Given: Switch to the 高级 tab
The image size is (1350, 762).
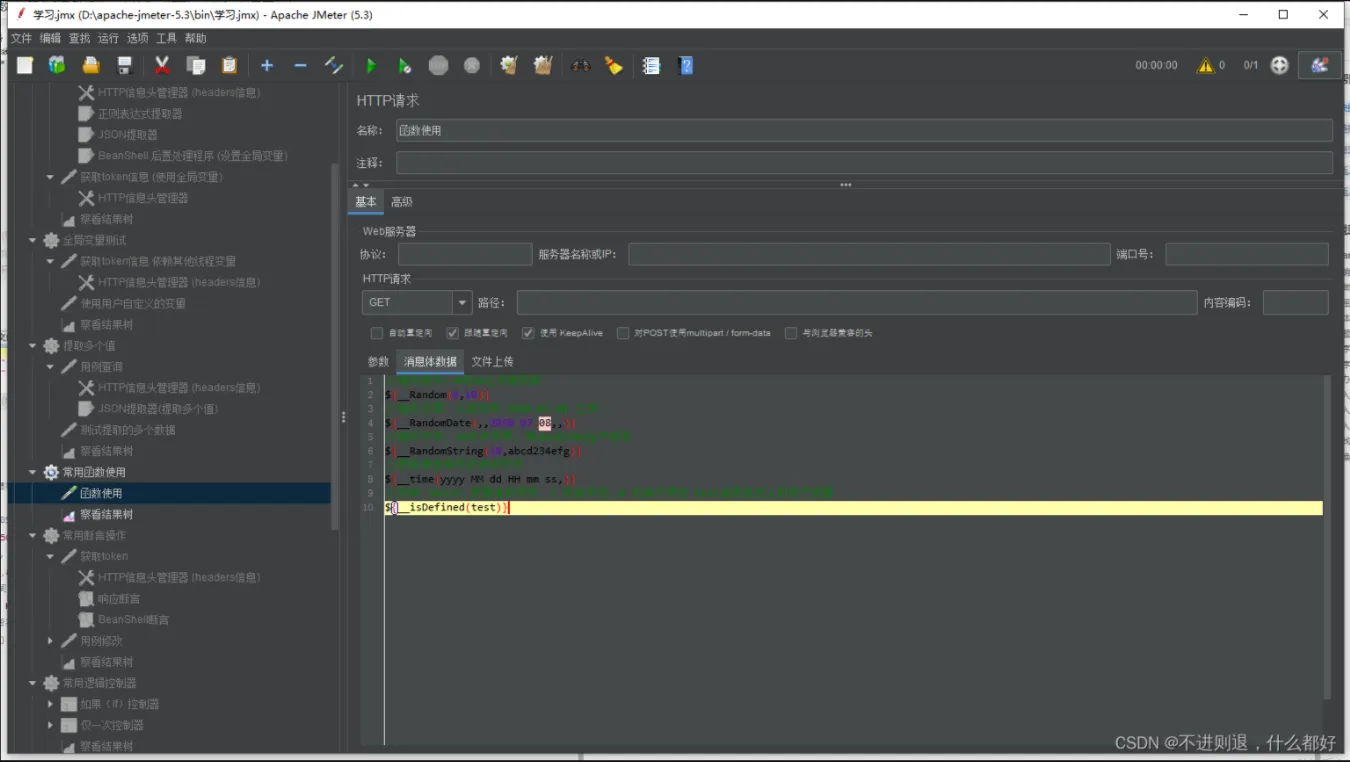Looking at the screenshot, I should tap(401, 202).
